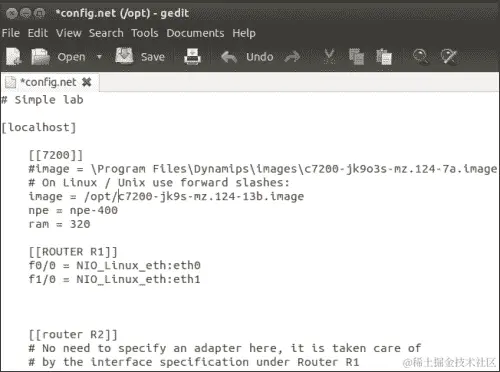This screenshot has width=500, height=372.
Task: Place cursor on the [localhost] line
Action: [x=39, y=127]
